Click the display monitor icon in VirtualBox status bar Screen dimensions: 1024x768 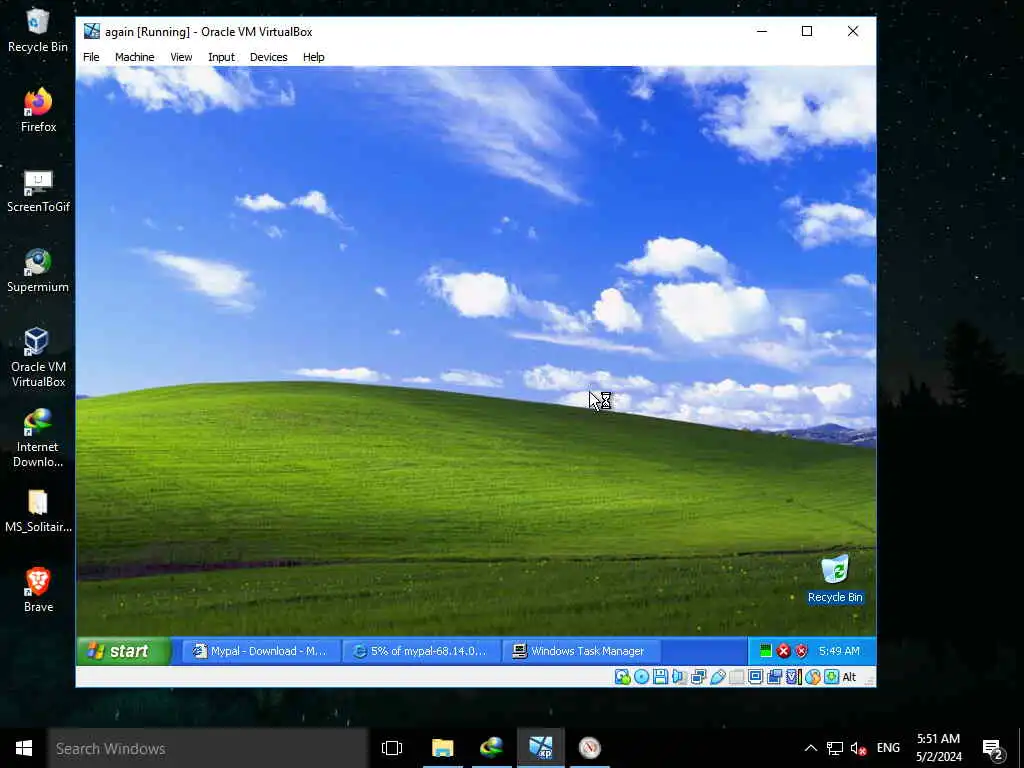[755, 677]
